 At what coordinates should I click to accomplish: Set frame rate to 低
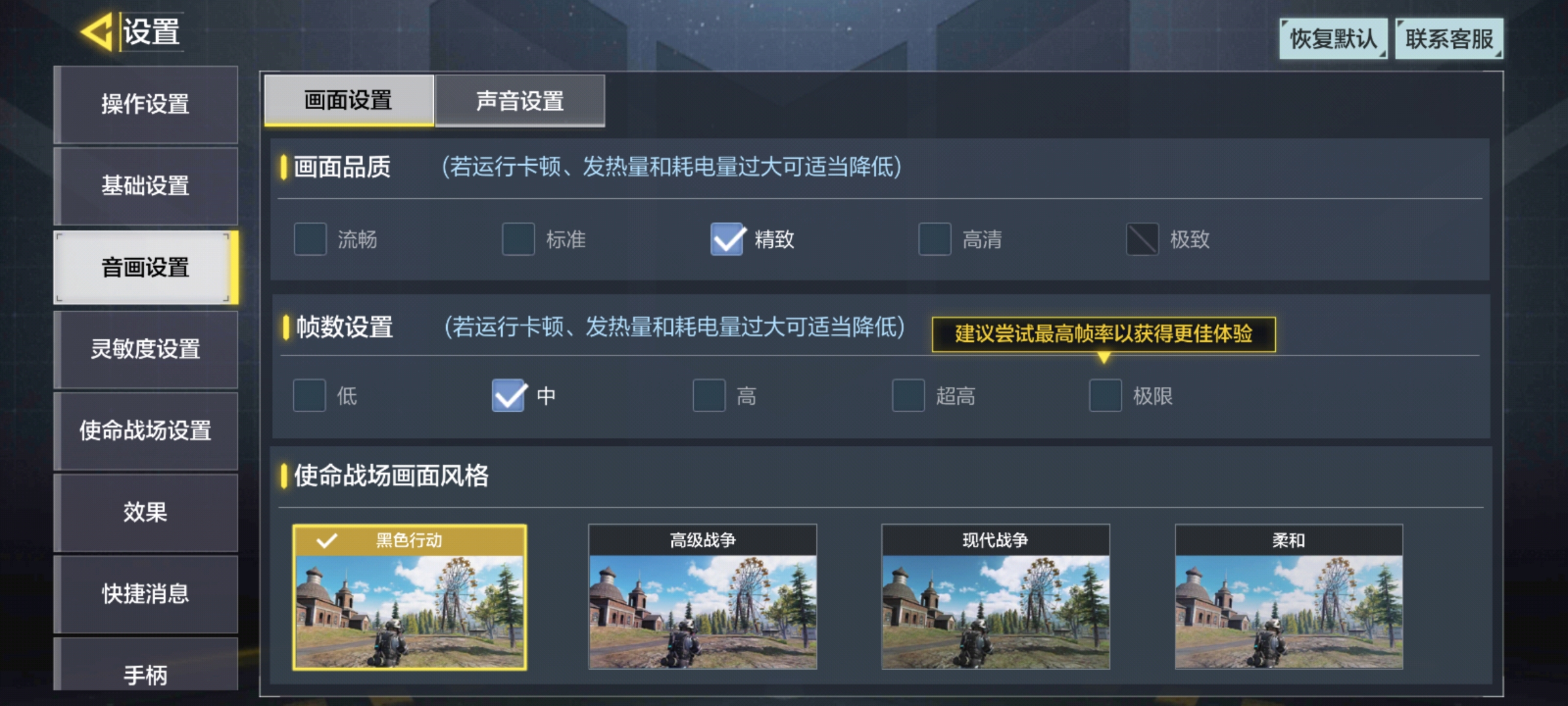310,395
